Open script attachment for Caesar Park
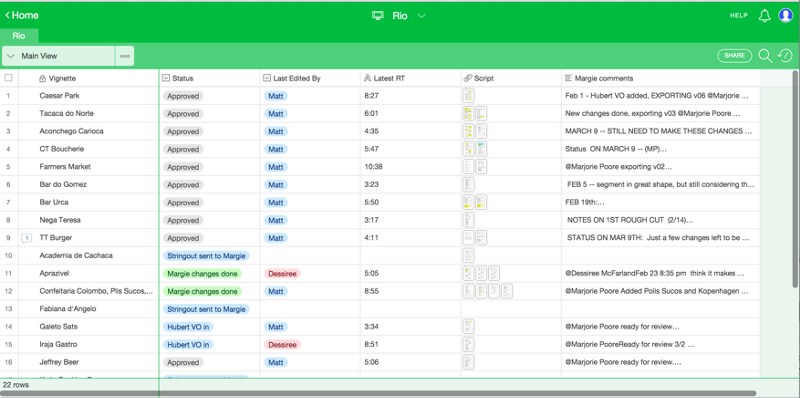The width and height of the screenshot is (800, 398). [468, 95]
